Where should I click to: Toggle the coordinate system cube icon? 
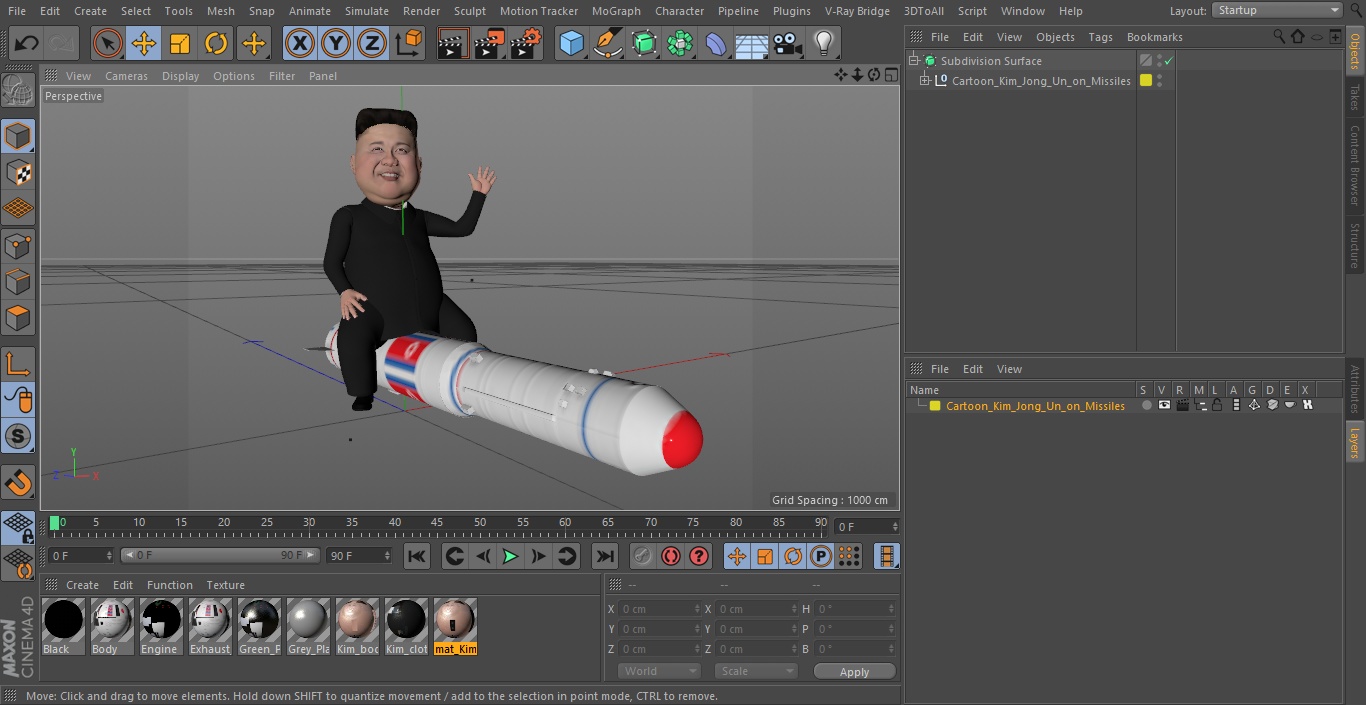(x=409, y=43)
